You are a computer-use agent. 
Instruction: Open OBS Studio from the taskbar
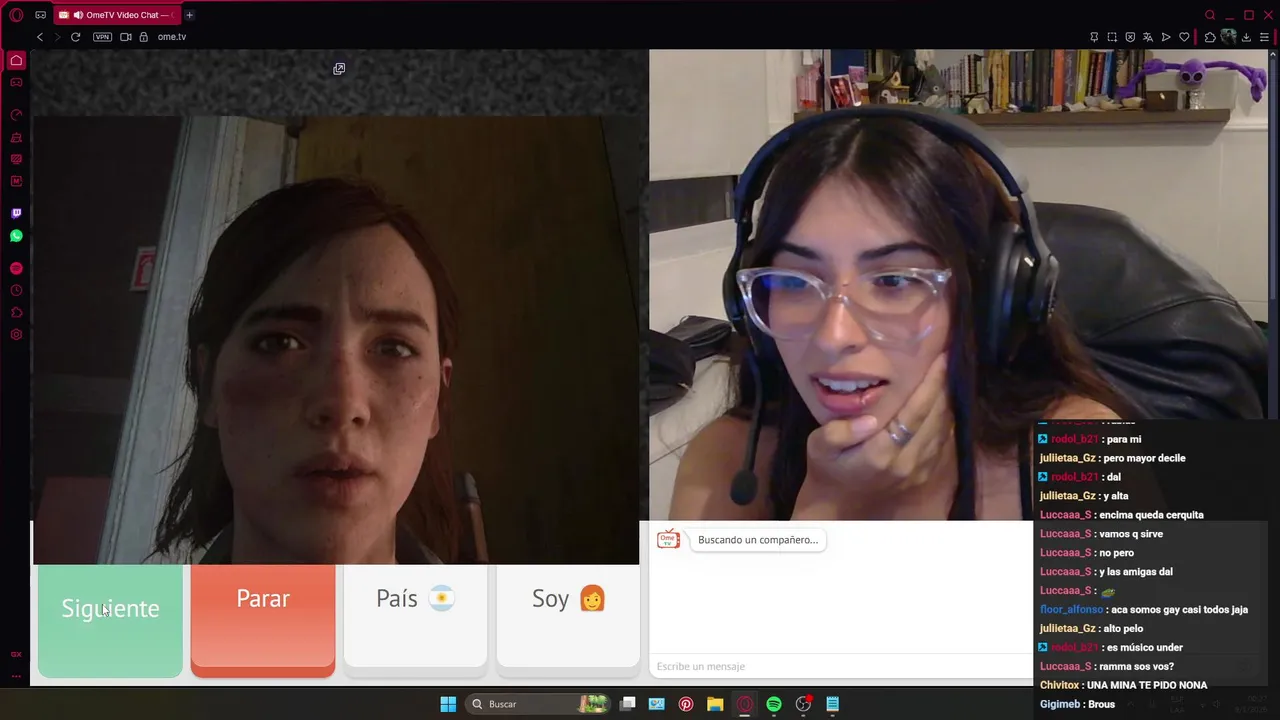pos(803,704)
